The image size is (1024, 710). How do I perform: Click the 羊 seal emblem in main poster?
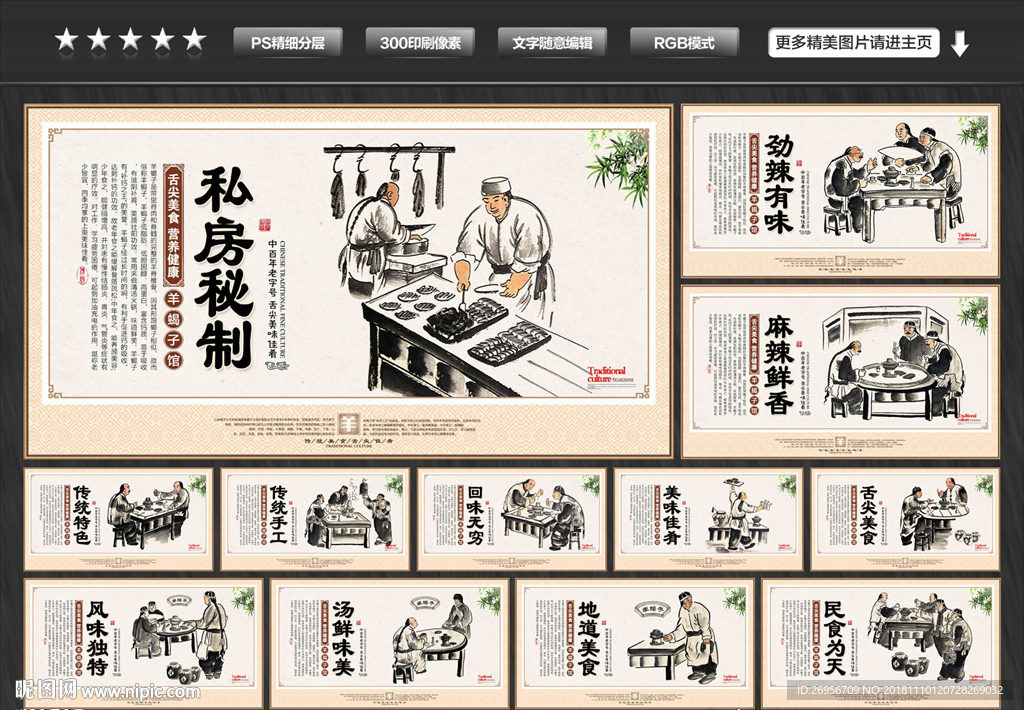tap(349, 423)
